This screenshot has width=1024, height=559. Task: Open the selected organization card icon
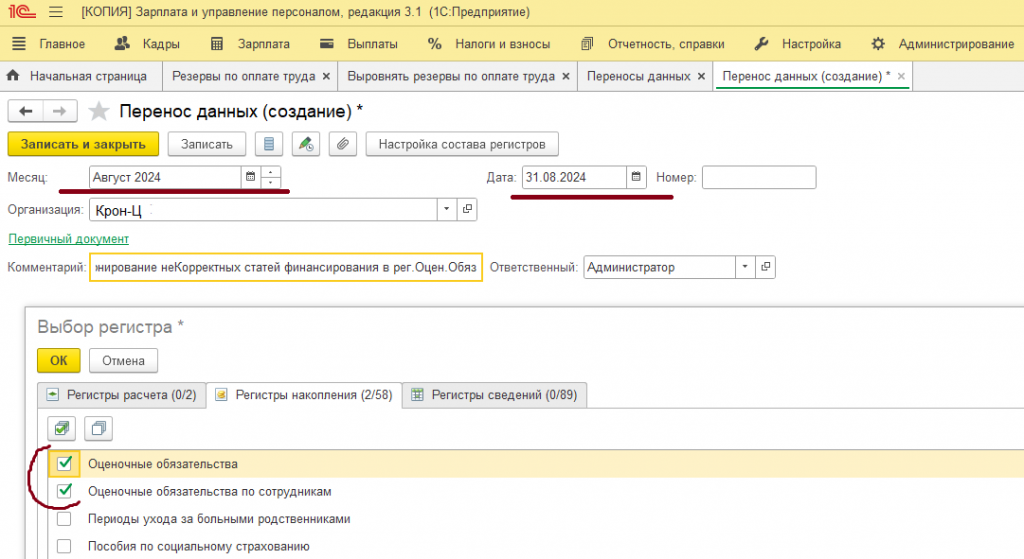pos(467,210)
